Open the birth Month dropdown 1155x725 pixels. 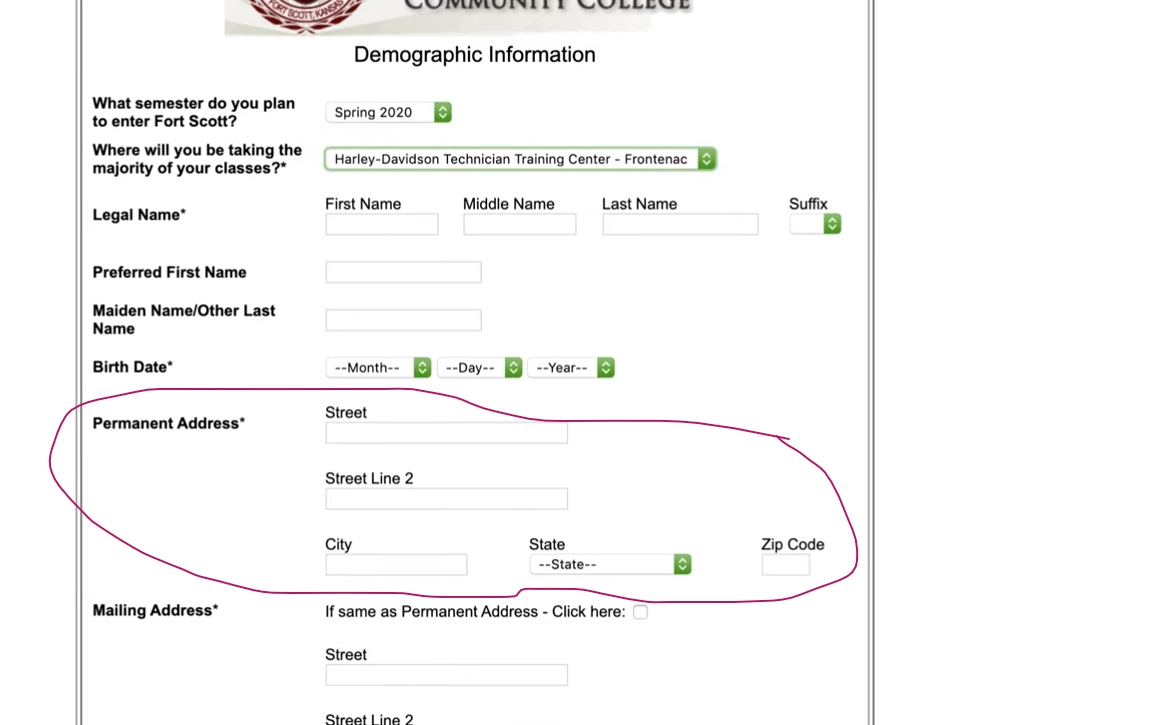tap(378, 368)
